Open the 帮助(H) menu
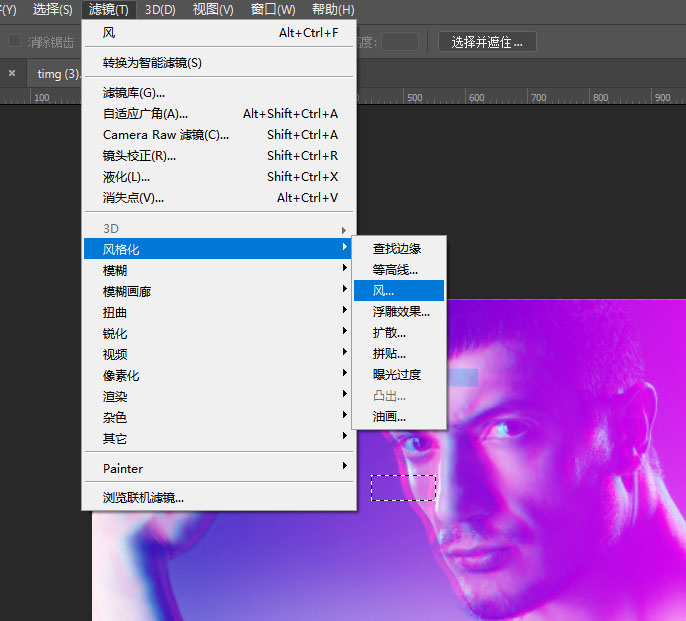Screen dimensions: 686x621 pyautogui.click(x=333, y=9)
